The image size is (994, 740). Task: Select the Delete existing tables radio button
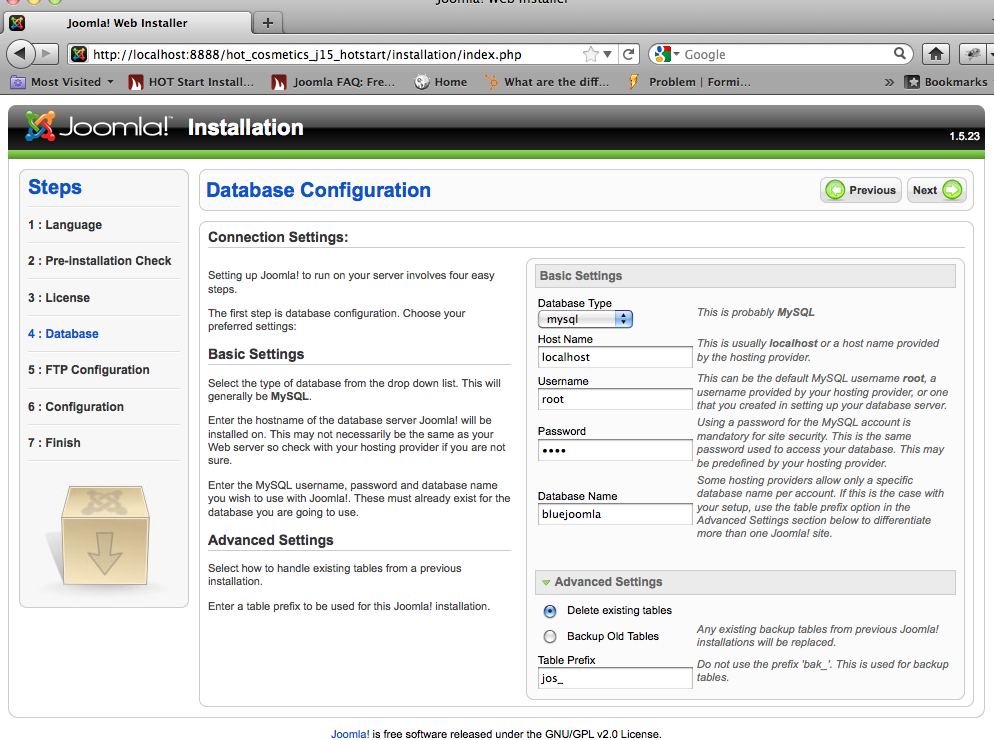click(550, 611)
